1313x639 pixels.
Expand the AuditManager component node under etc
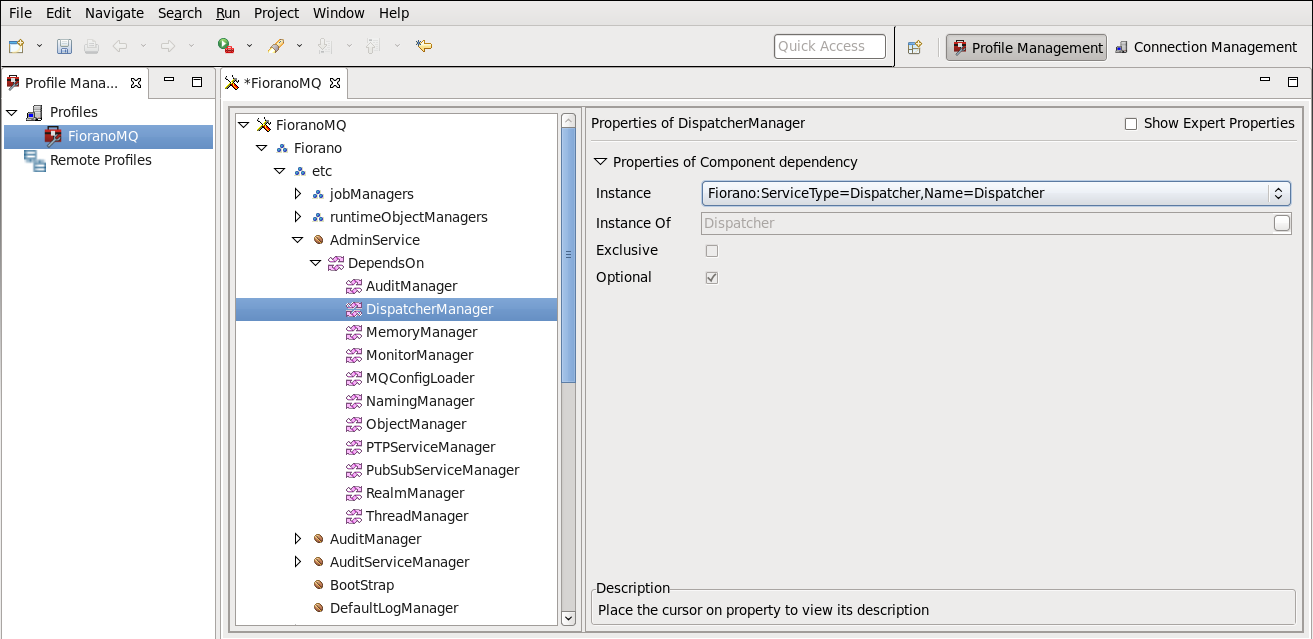tap(298, 539)
